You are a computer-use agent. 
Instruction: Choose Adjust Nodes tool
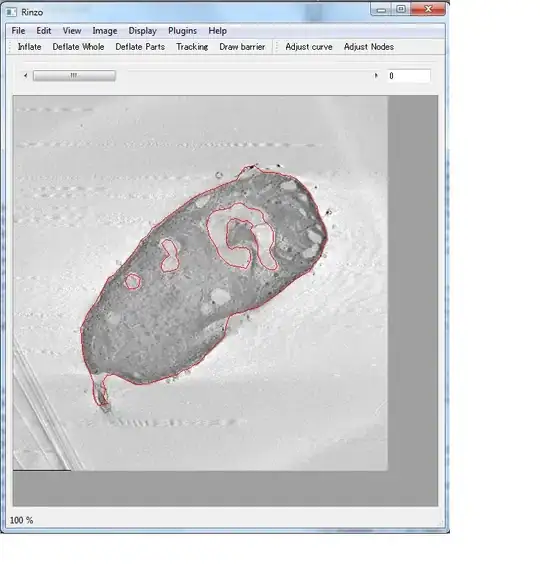click(369, 47)
